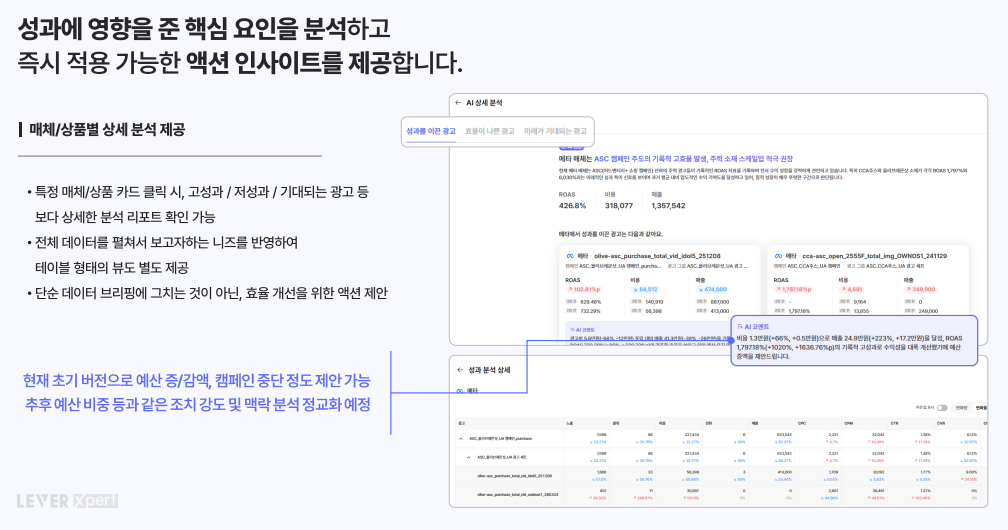Click Meta logo on olive-asc_purchase ad card

pyautogui.click(x=570, y=256)
